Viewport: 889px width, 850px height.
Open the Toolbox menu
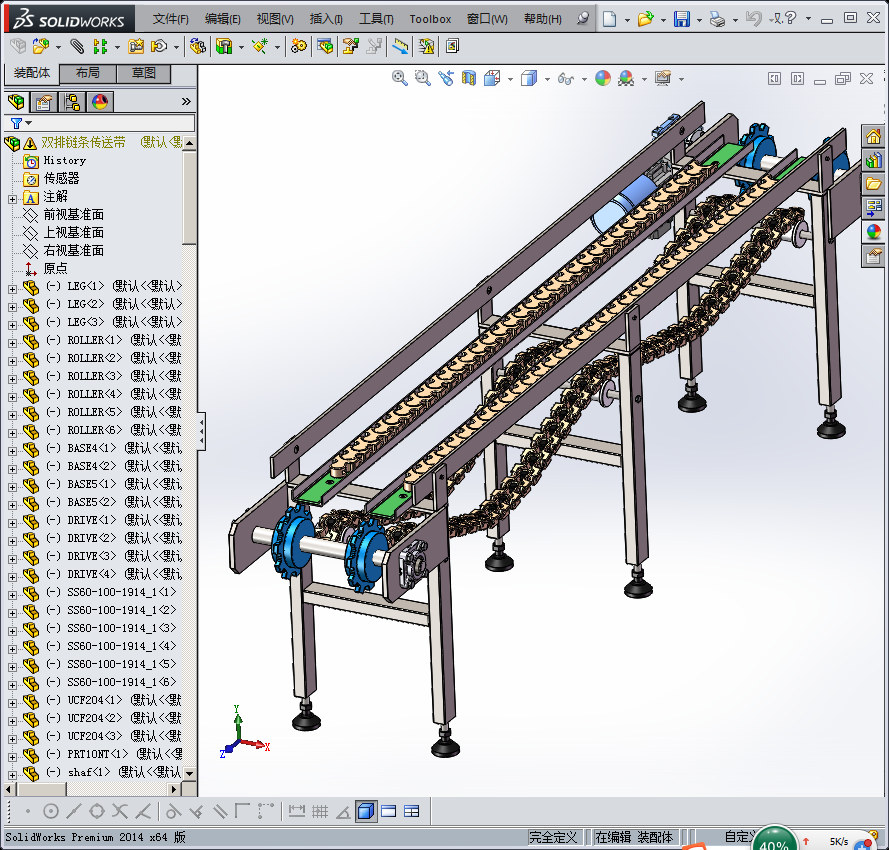(430, 19)
